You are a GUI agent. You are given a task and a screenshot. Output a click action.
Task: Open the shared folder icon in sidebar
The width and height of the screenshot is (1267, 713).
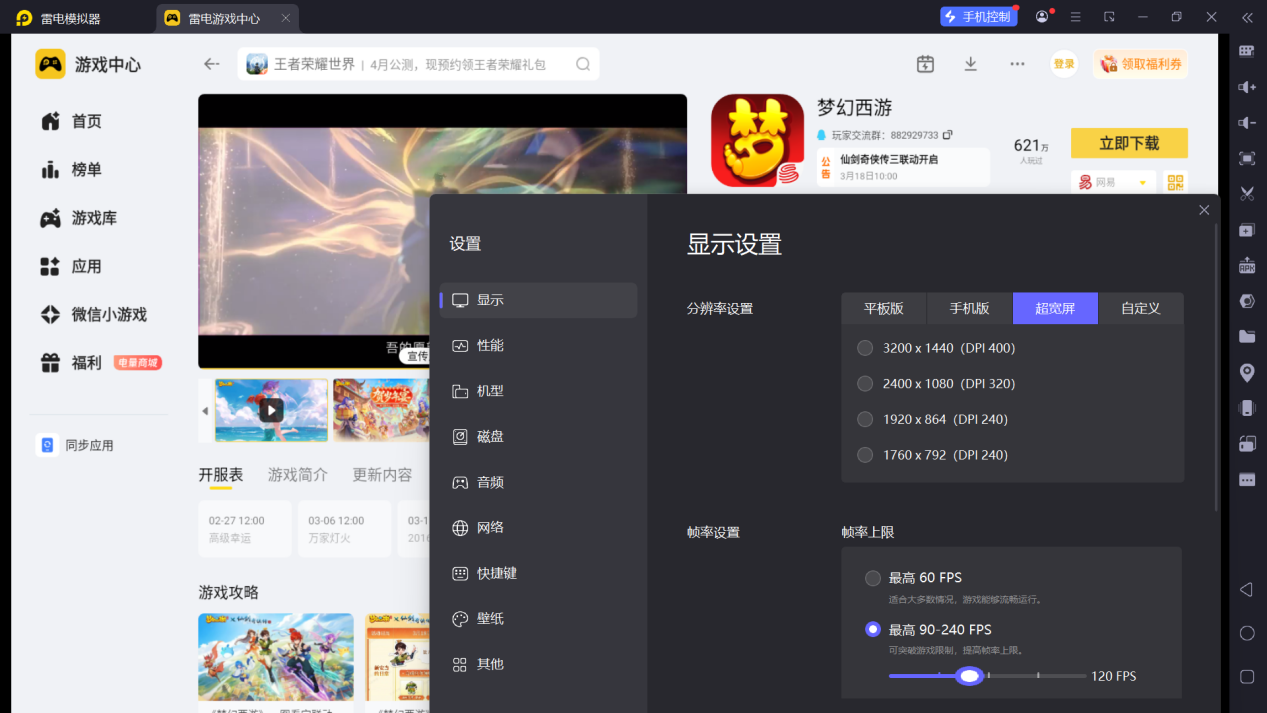(1247, 337)
